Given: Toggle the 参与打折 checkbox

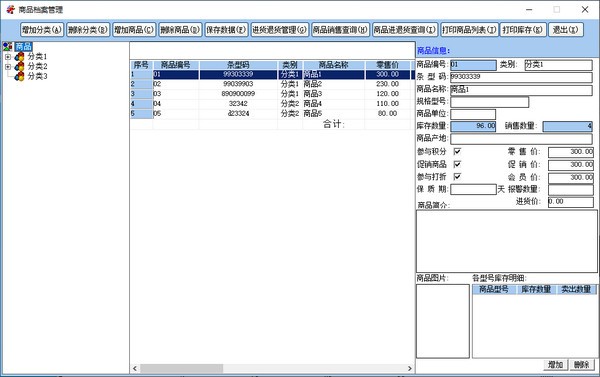Looking at the screenshot, I should click(x=457, y=176).
